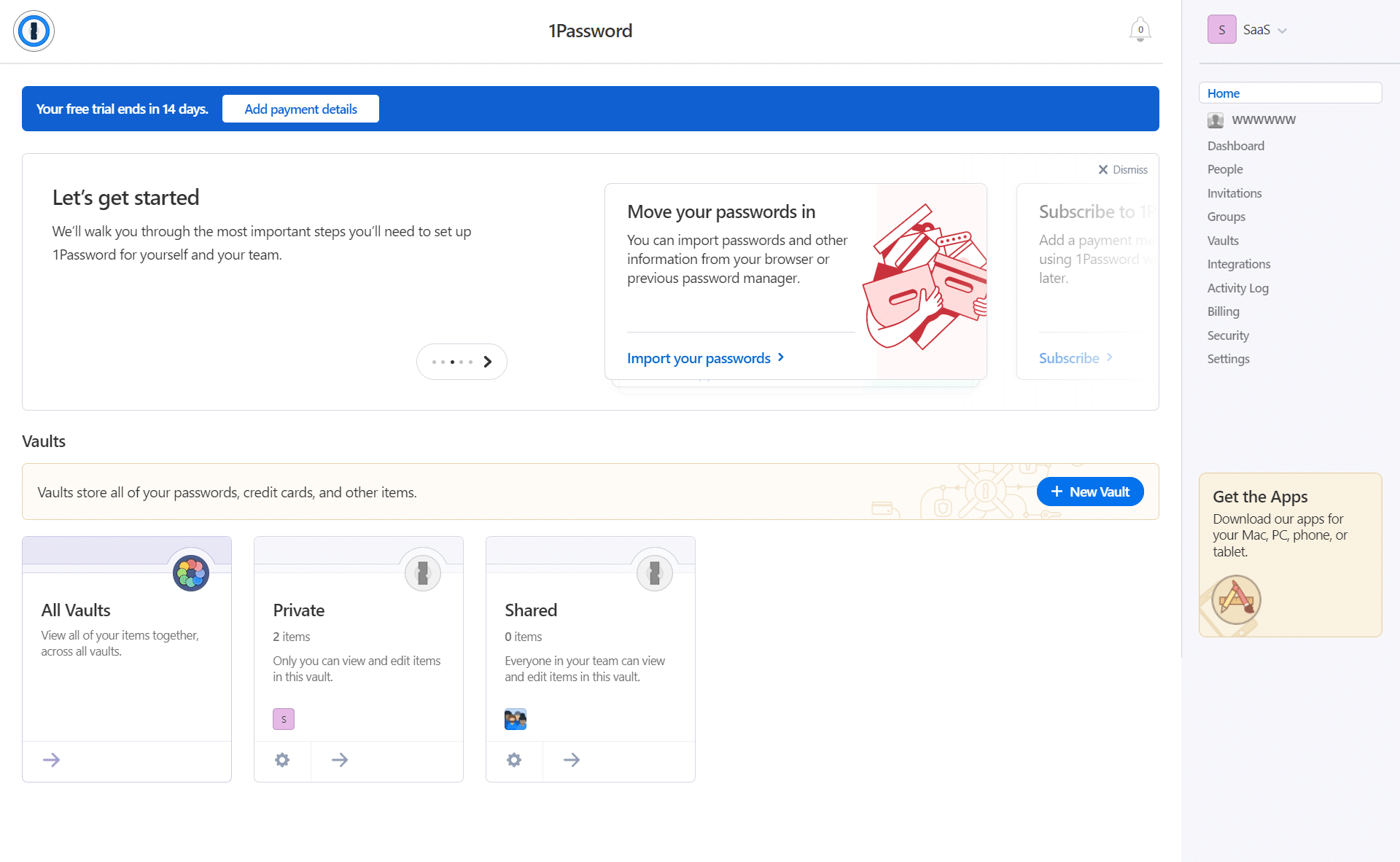Click the notification bell icon
The width and height of the screenshot is (1400, 862).
pos(1140,30)
